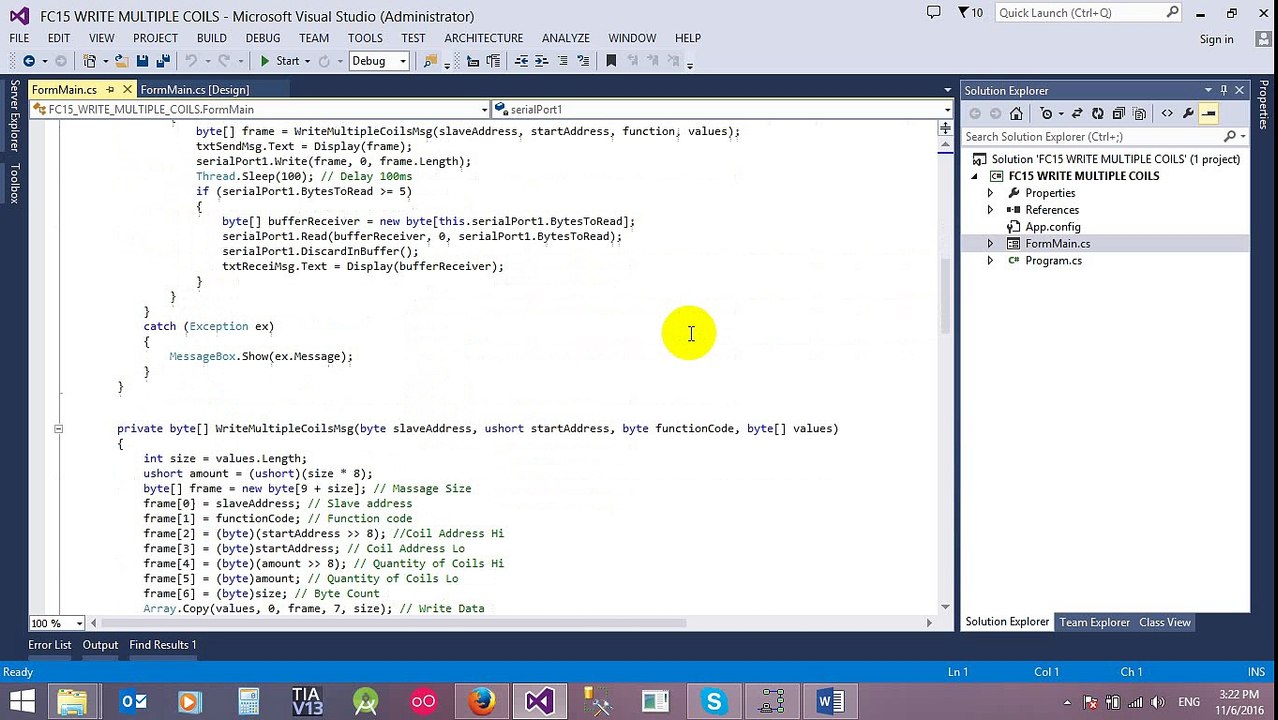Toggle auto-hide pin on Solution Explorer panel

click(x=1223, y=90)
